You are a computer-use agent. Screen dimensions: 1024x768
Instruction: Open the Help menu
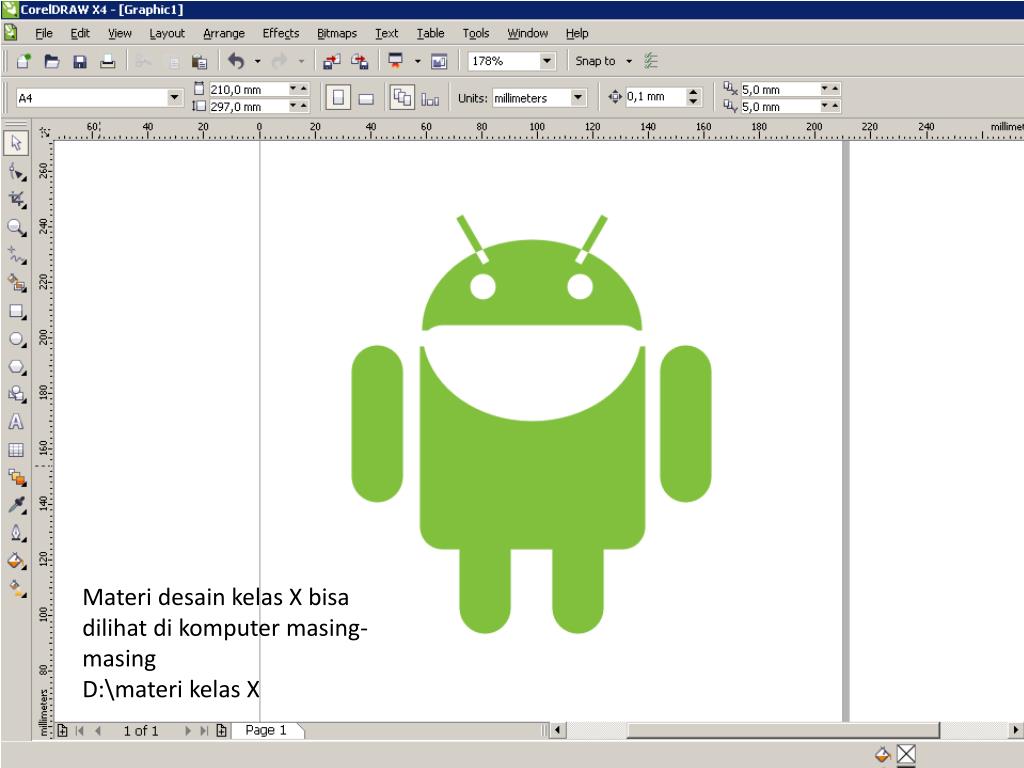577,33
